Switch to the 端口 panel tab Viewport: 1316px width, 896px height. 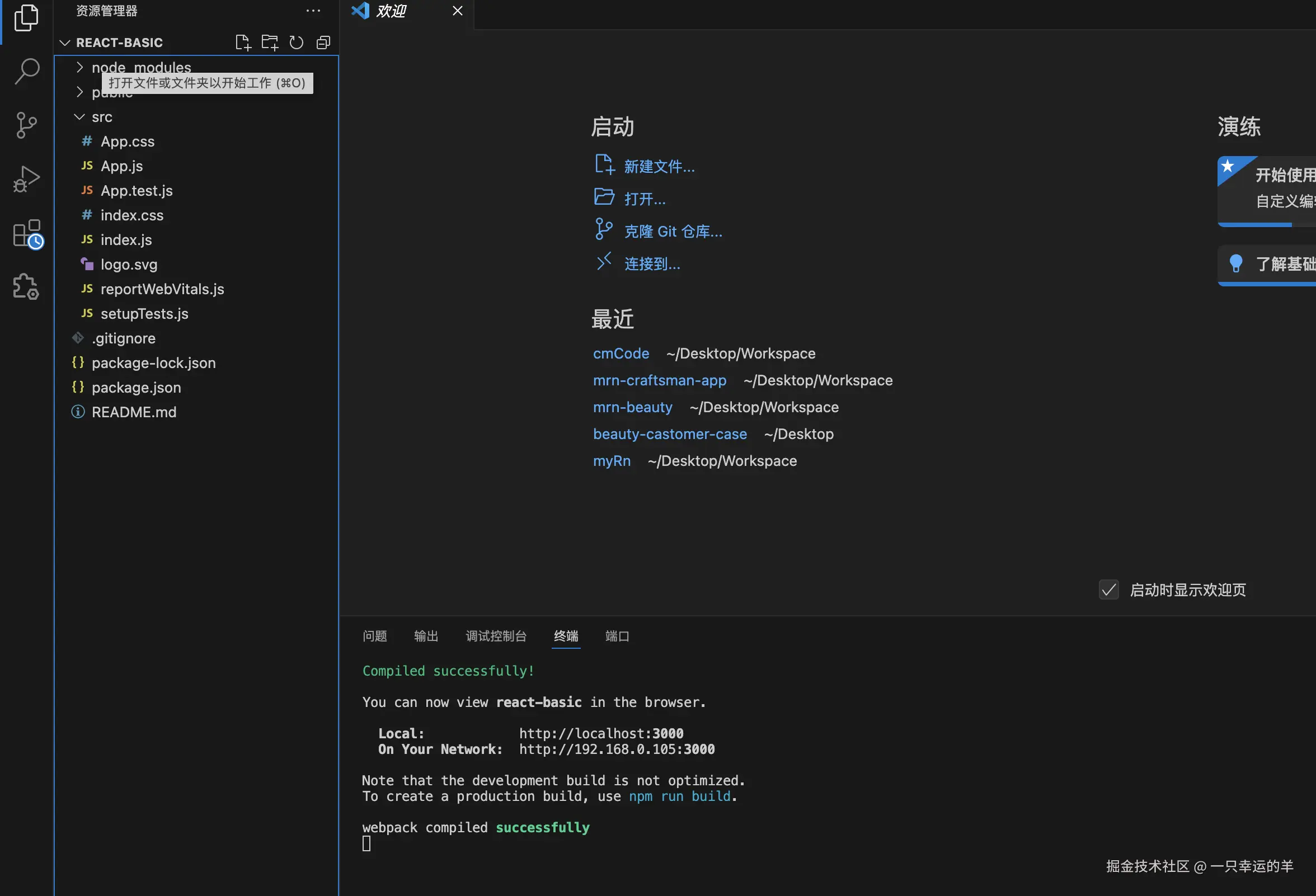click(617, 636)
